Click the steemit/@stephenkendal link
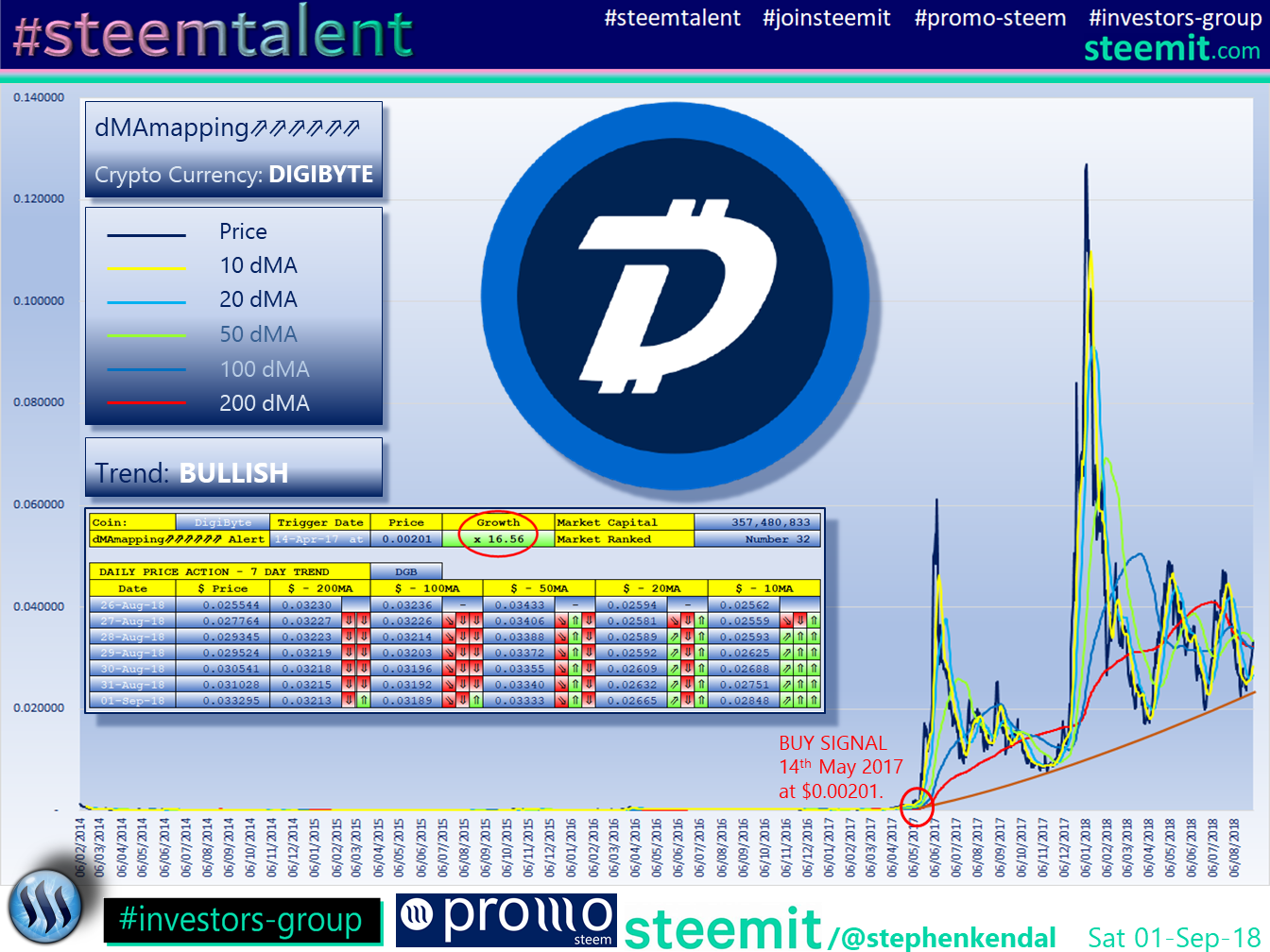The image size is (1270, 952). tap(840, 929)
